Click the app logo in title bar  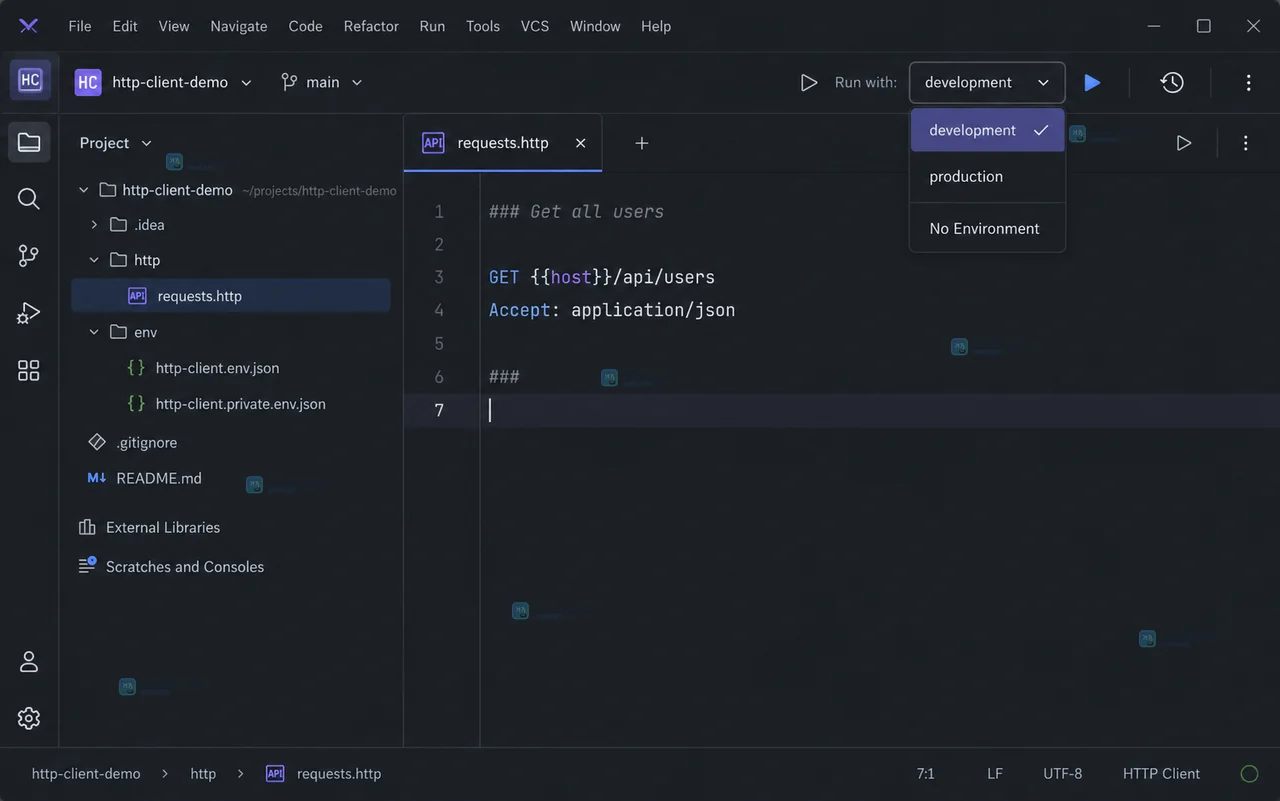click(x=29, y=26)
